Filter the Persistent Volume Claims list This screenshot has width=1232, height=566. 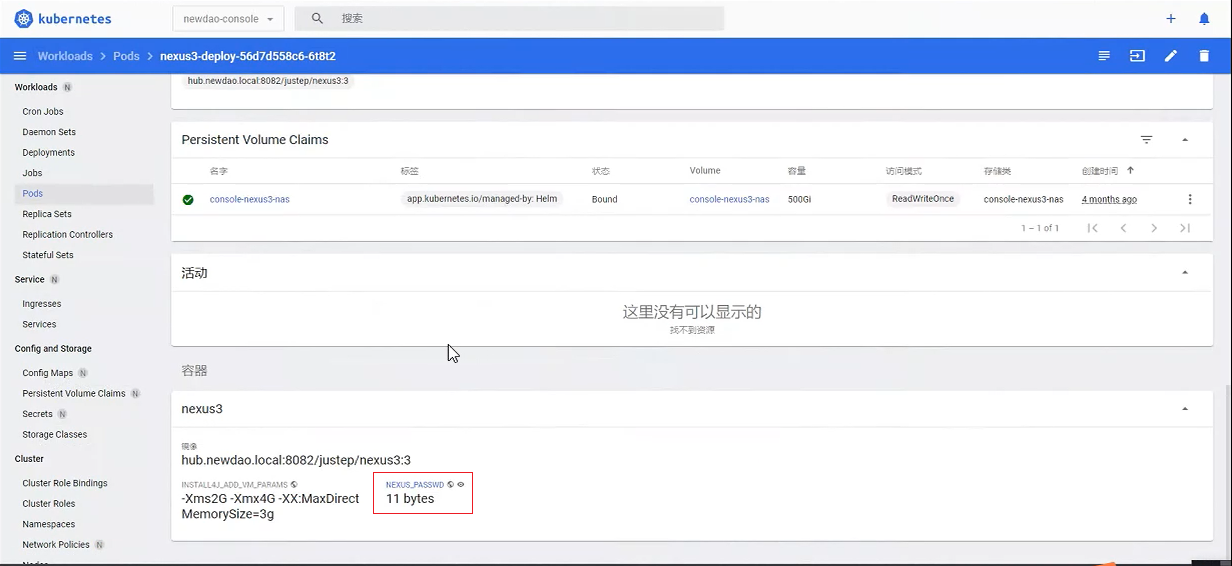(1147, 140)
